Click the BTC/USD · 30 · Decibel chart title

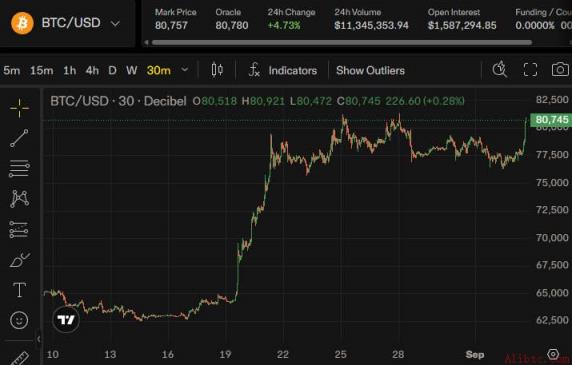click(118, 101)
